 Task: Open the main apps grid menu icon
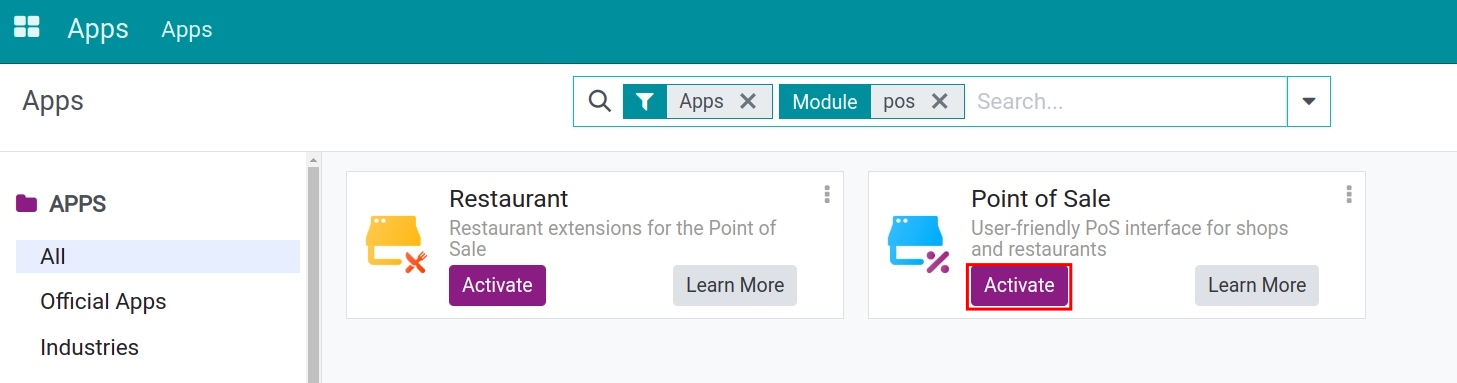point(26,28)
